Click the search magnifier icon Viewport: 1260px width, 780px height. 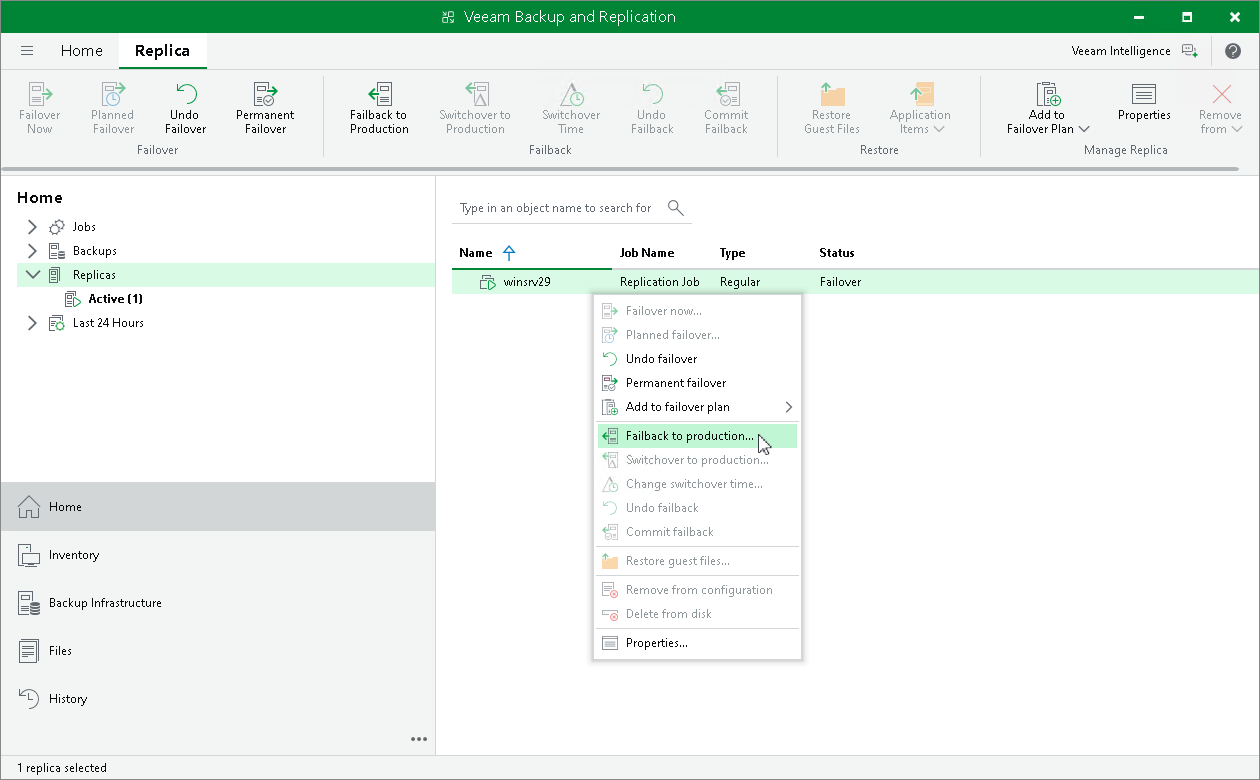(x=676, y=208)
